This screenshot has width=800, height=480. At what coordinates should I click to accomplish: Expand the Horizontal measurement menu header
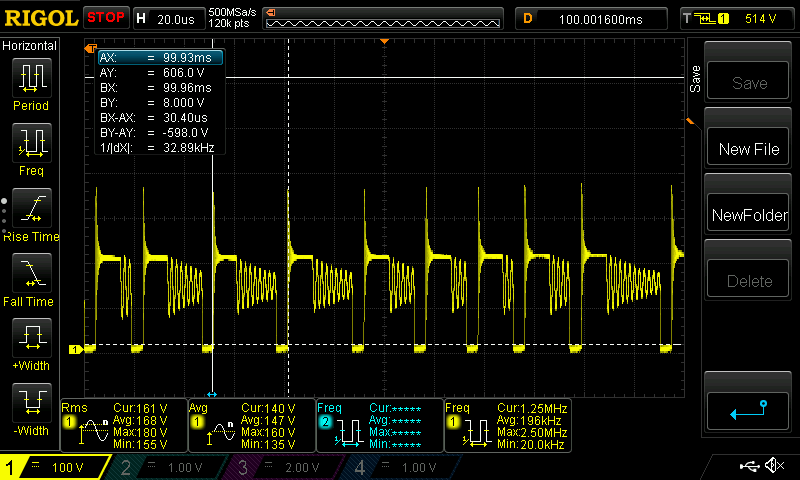(x=30, y=46)
